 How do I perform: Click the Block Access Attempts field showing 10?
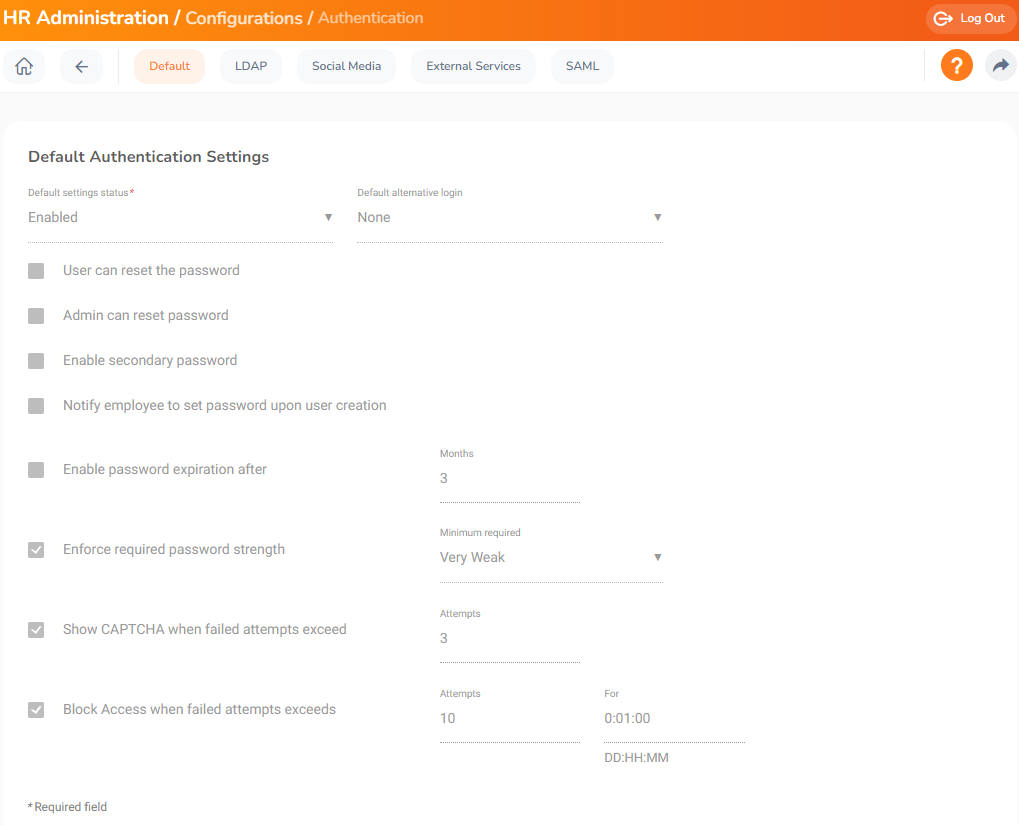tap(510, 719)
